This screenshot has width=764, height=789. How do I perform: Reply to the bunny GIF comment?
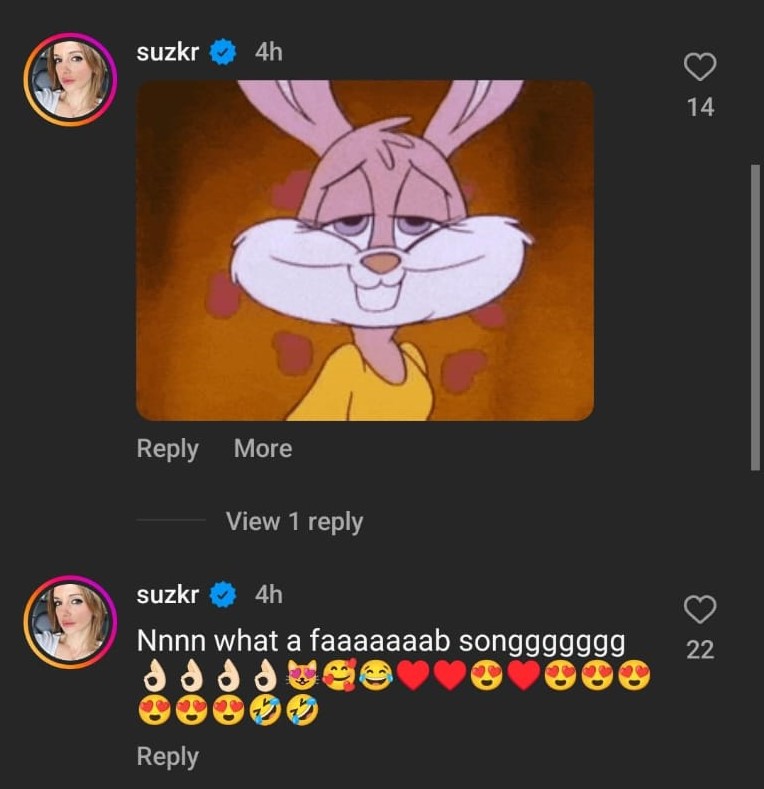tap(167, 449)
